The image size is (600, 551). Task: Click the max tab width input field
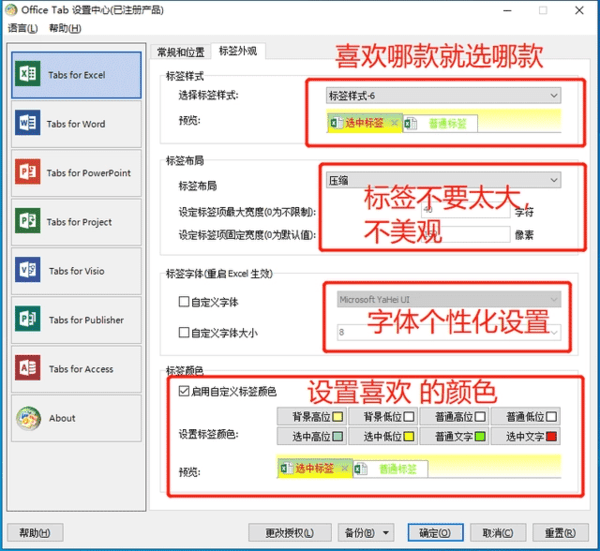tap(466, 210)
